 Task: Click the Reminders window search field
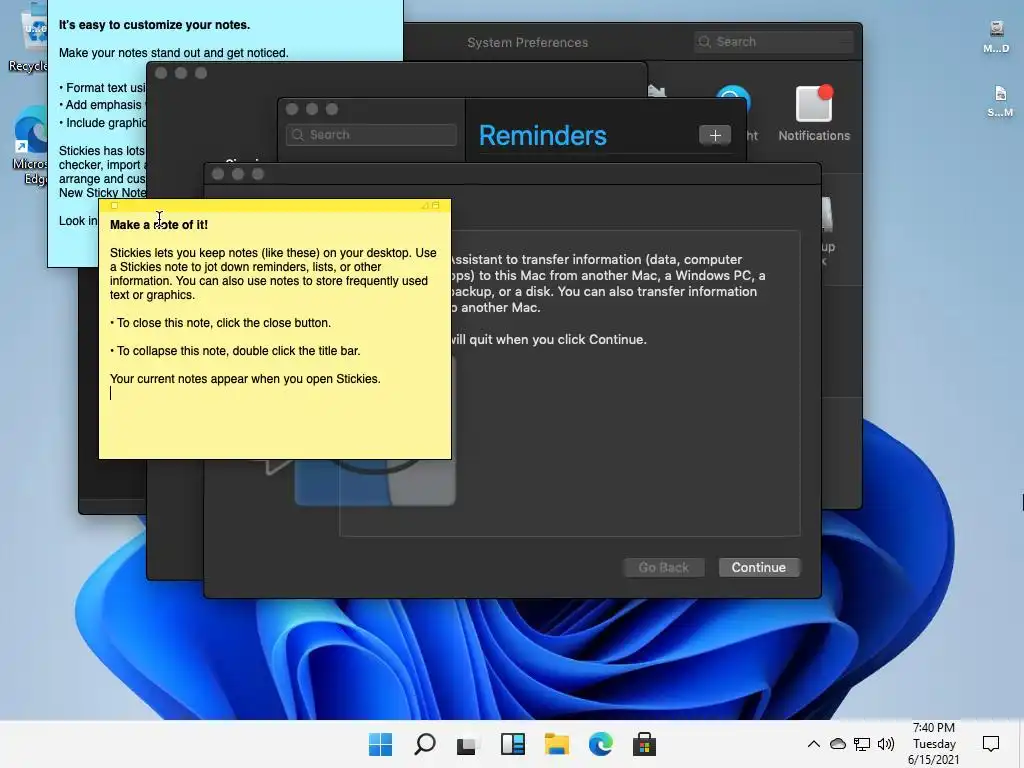371,135
